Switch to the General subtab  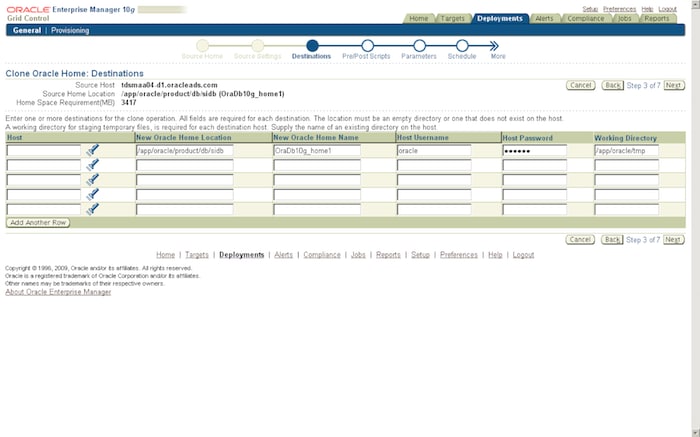tap(27, 30)
